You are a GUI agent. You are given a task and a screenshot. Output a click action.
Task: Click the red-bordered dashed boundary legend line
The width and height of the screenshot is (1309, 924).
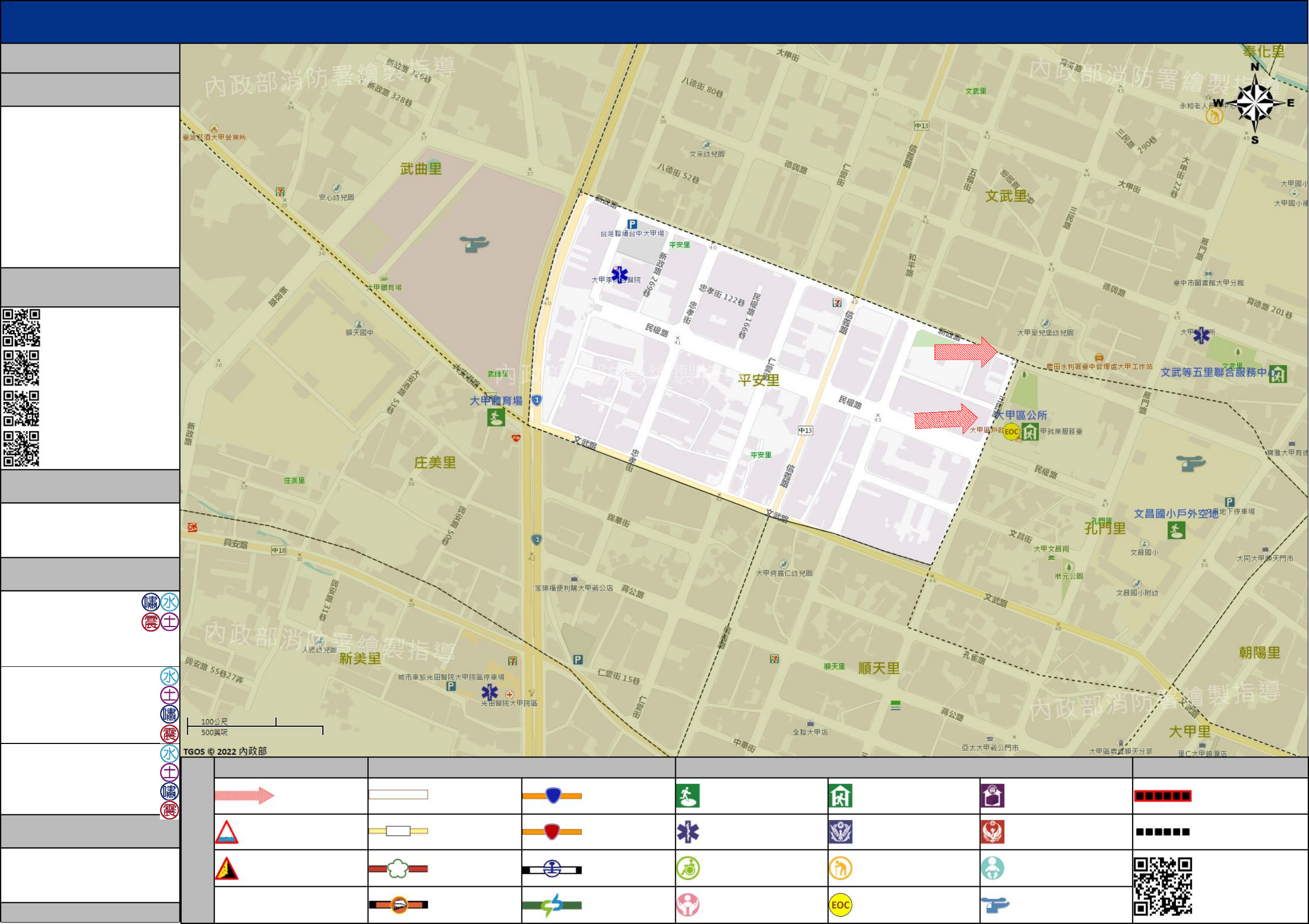coord(1163,796)
